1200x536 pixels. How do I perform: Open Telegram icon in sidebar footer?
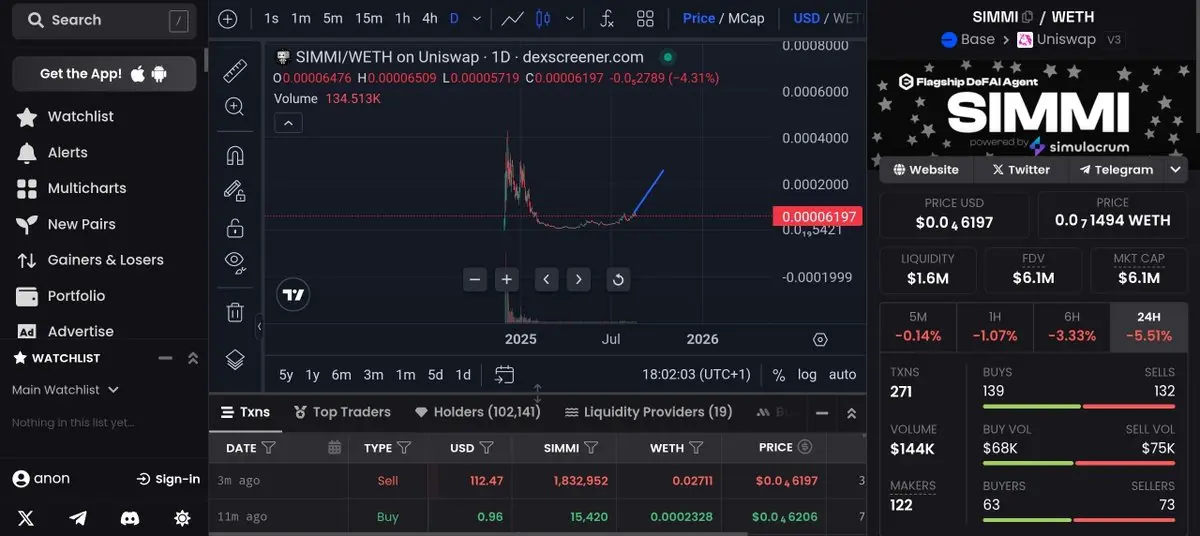tap(77, 518)
